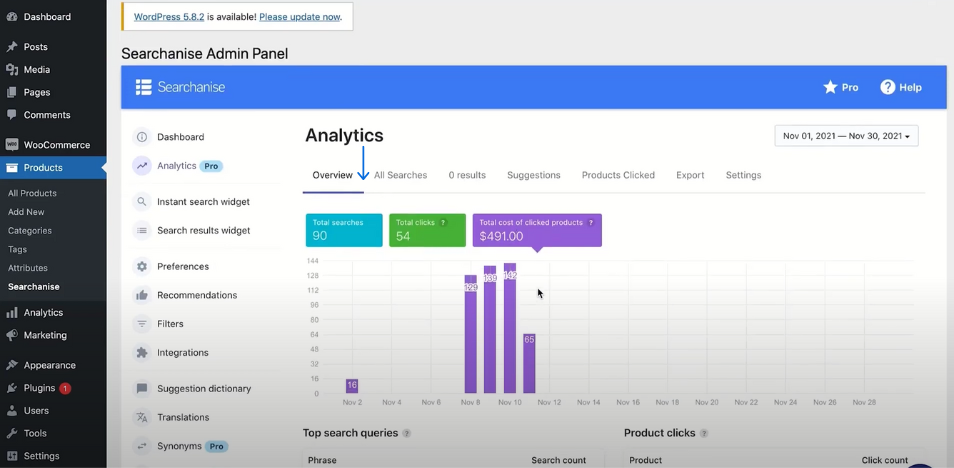Click the Tools wrench icon
This screenshot has width=954, height=468.
[12, 433]
